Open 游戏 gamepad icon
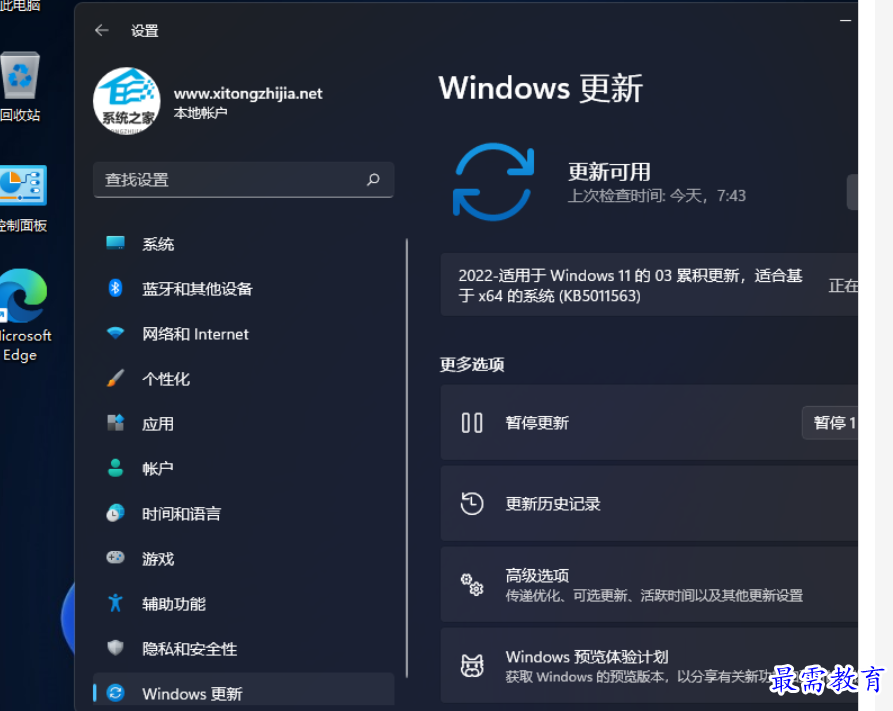Viewport: 893px width, 711px height. [116, 557]
